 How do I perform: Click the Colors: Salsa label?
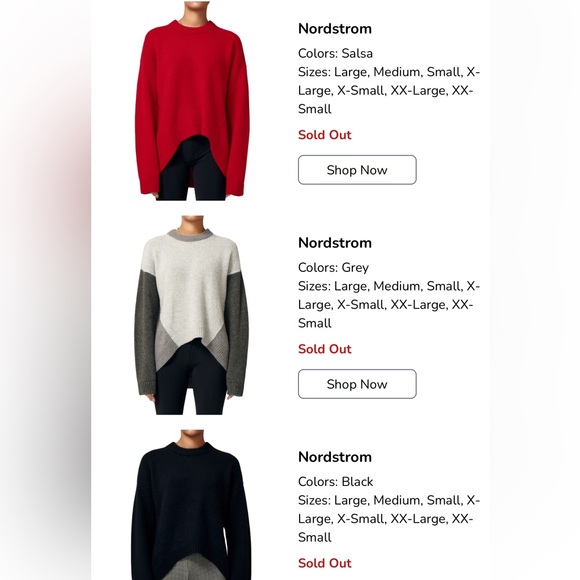[335, 54]
